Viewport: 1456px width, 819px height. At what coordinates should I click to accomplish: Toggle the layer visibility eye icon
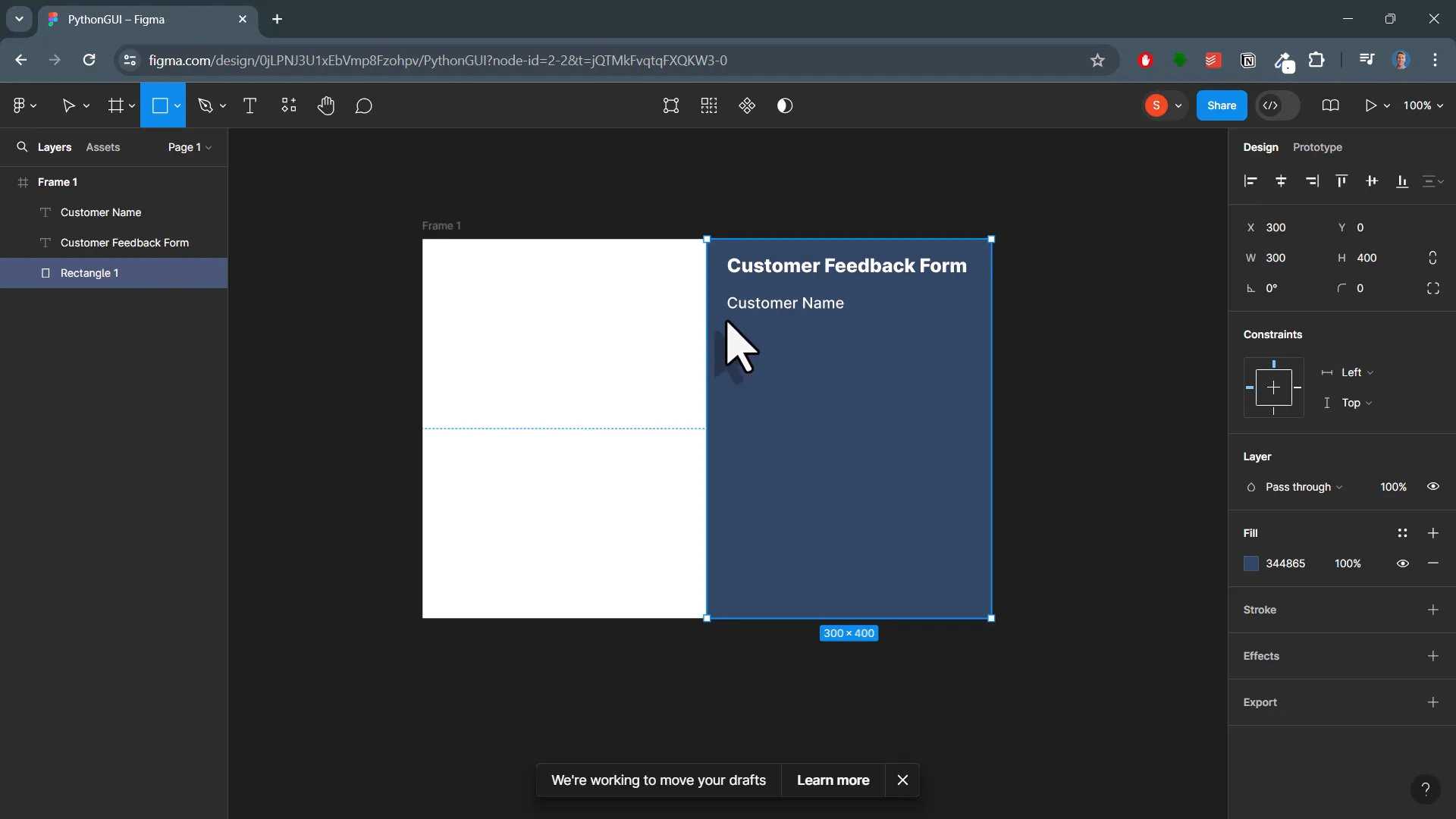pyautogui.click(x=1433, y=487)
